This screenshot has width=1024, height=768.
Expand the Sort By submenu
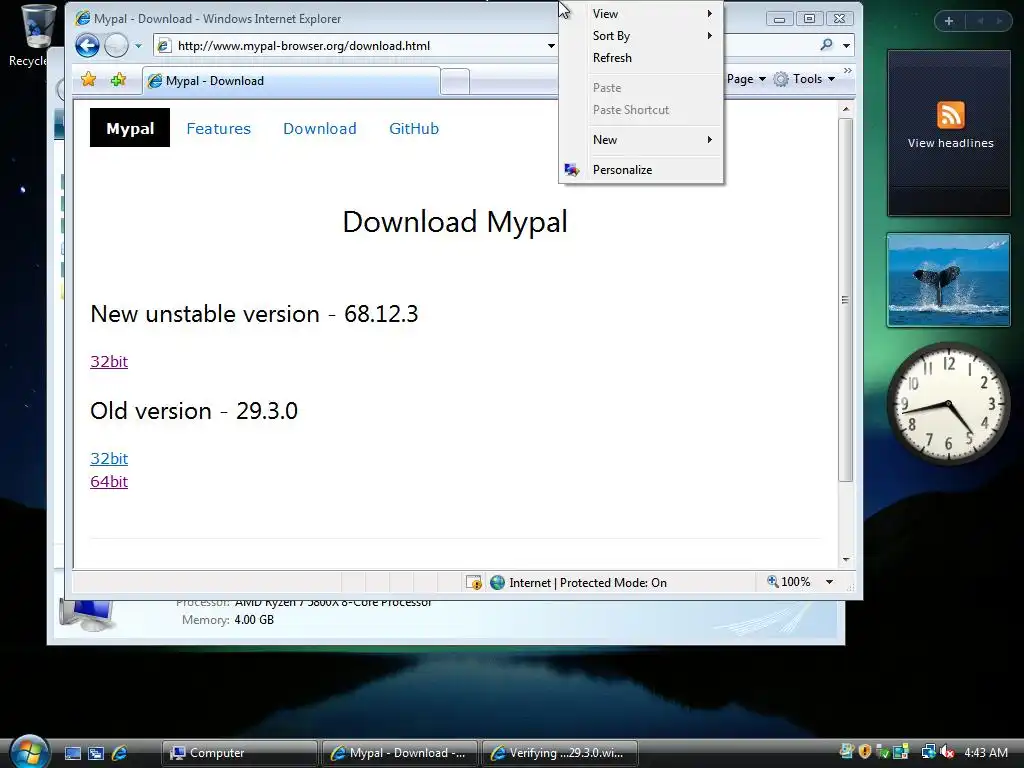(x=641, y=36)
